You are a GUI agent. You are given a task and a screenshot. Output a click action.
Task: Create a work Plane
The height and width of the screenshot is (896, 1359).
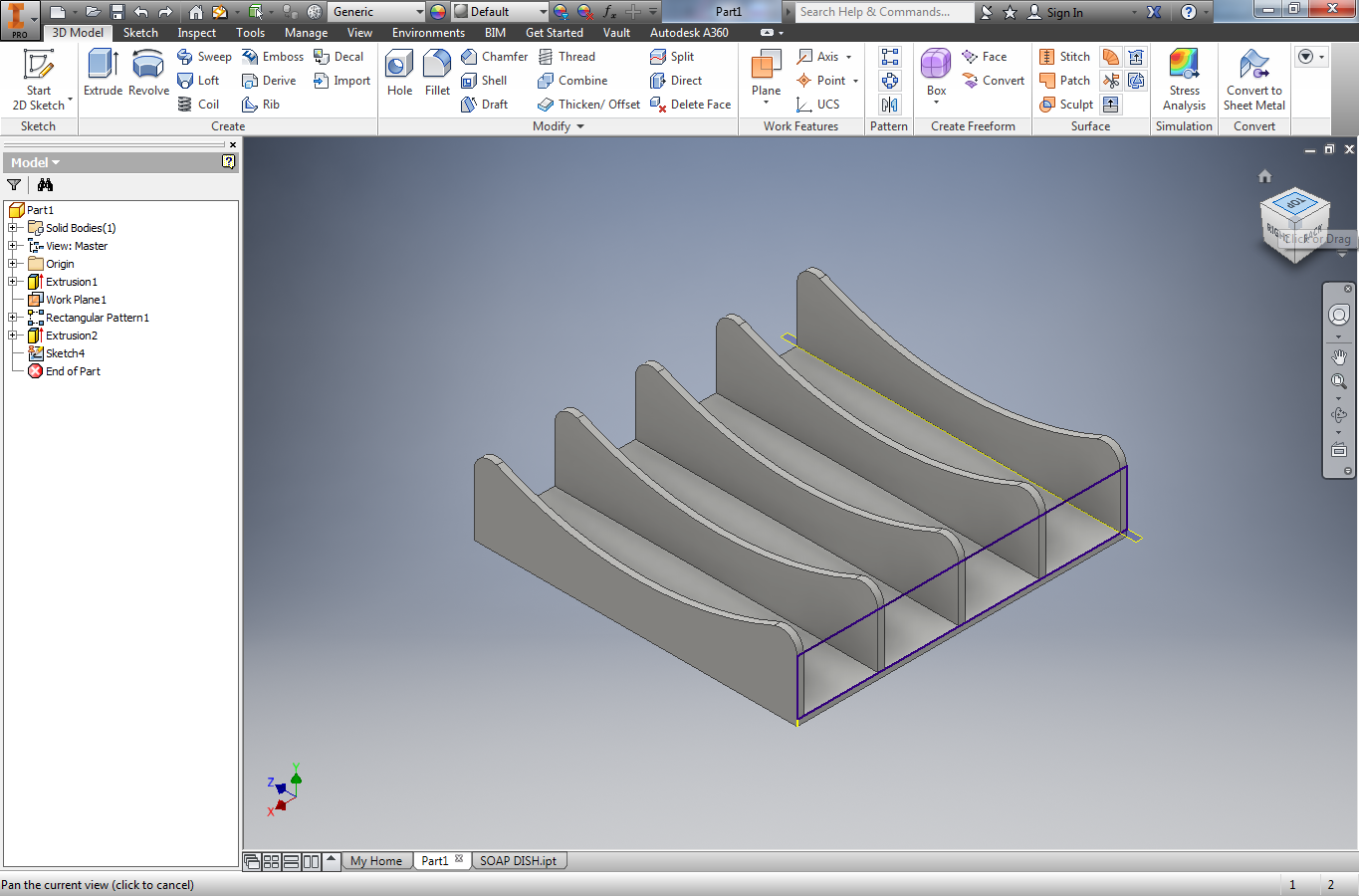coord(766,75)
